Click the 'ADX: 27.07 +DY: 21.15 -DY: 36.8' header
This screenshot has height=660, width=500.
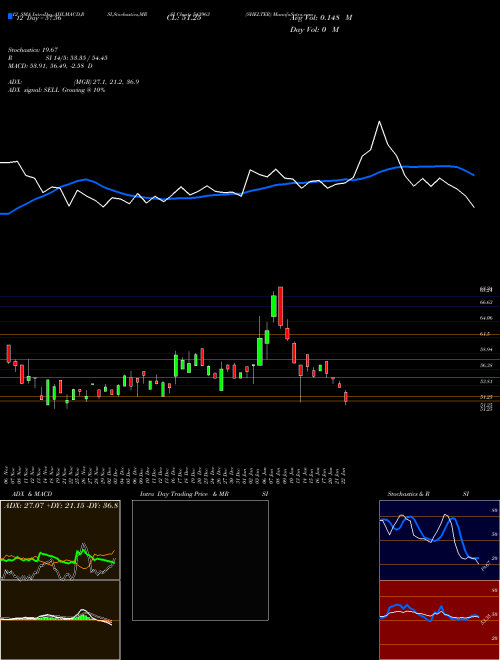coord(61,505)
